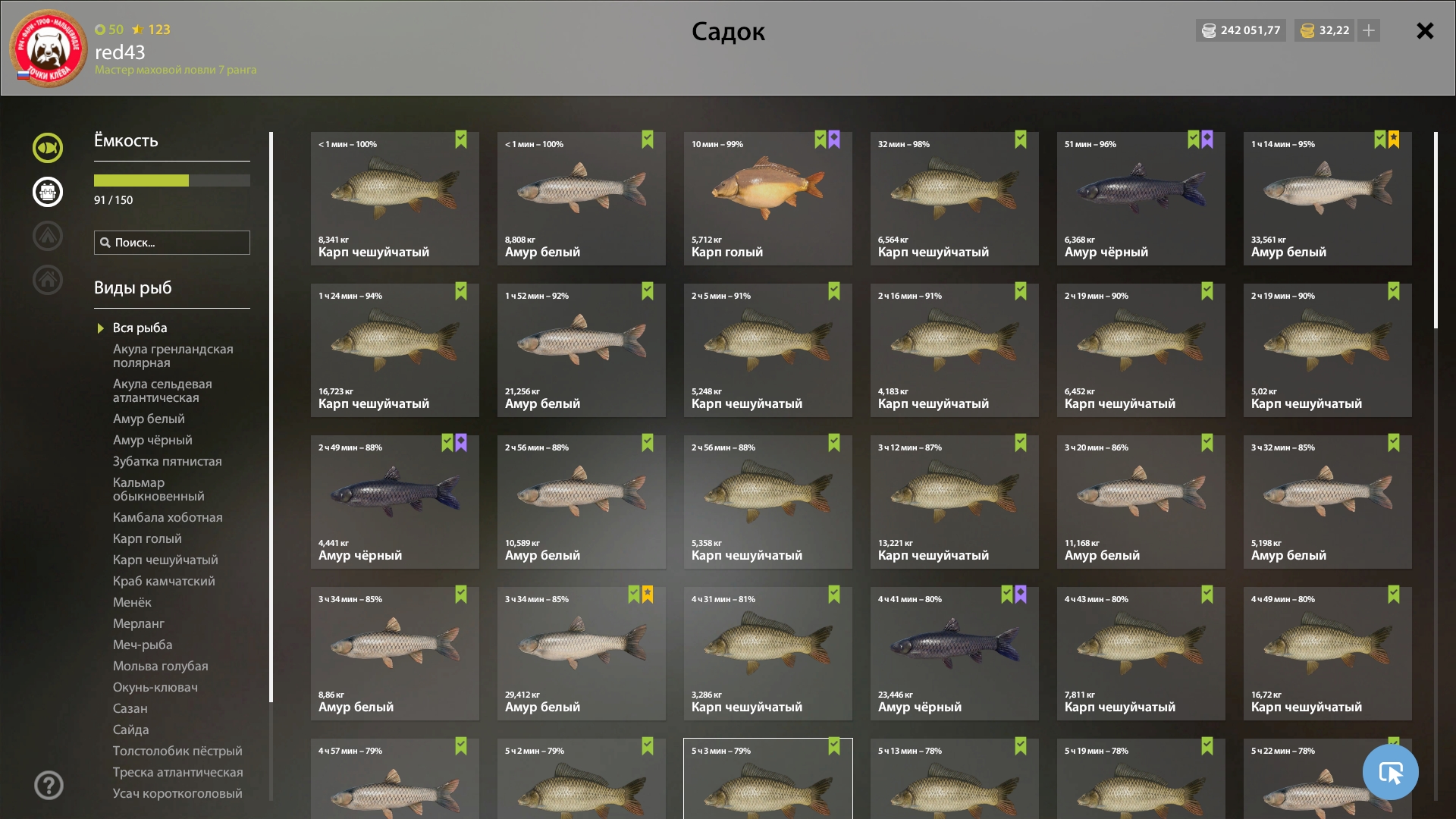Choose Сазан in fish species list

pos(130,708)
